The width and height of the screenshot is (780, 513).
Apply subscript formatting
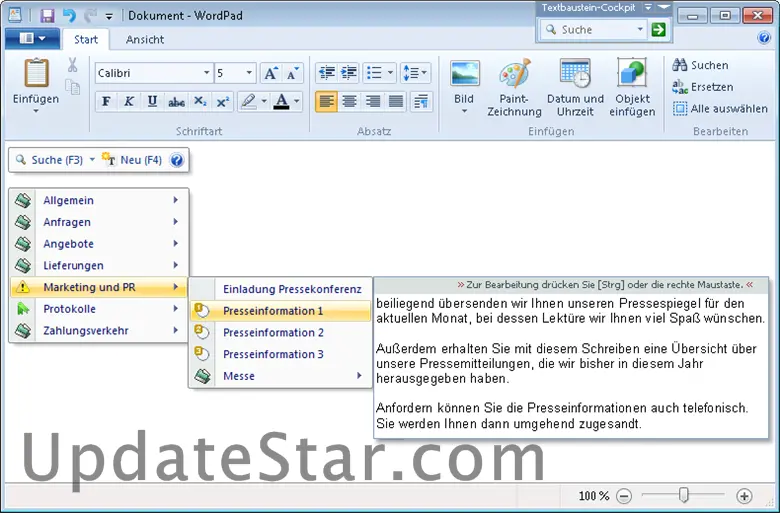click(200, 102)
